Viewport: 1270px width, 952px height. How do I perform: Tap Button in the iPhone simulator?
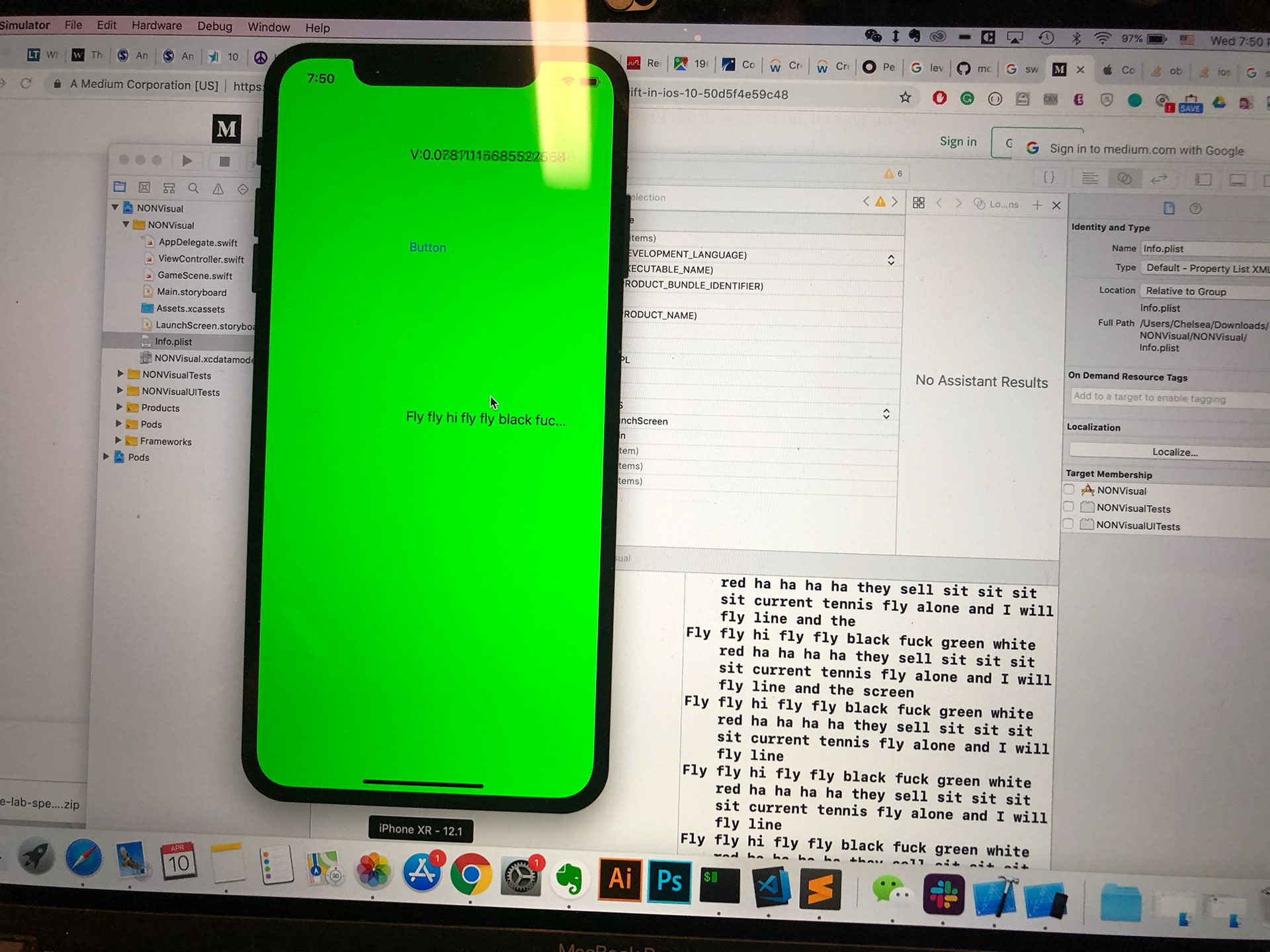(428, 247)
